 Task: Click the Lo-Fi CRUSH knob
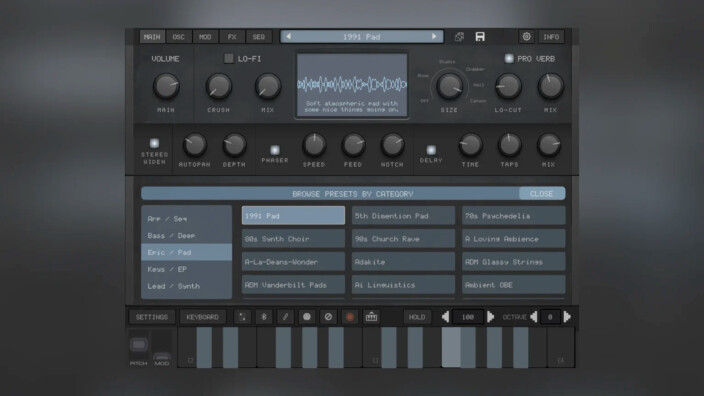(219, 86)
